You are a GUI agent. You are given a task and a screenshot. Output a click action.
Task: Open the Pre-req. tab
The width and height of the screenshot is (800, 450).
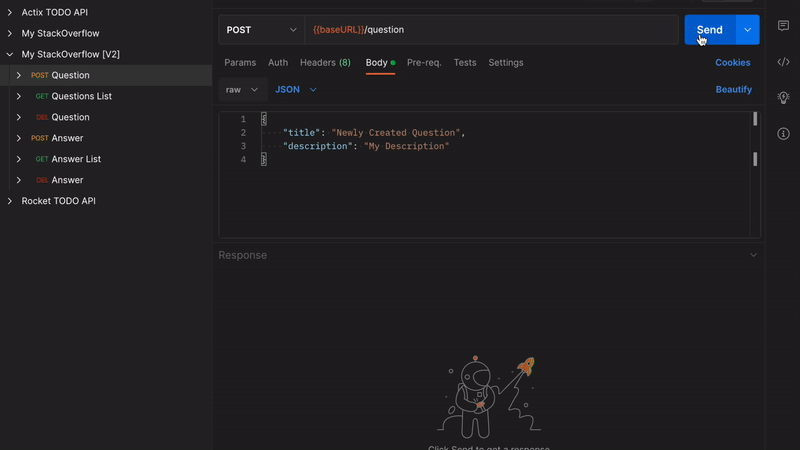tap(424, 62)
